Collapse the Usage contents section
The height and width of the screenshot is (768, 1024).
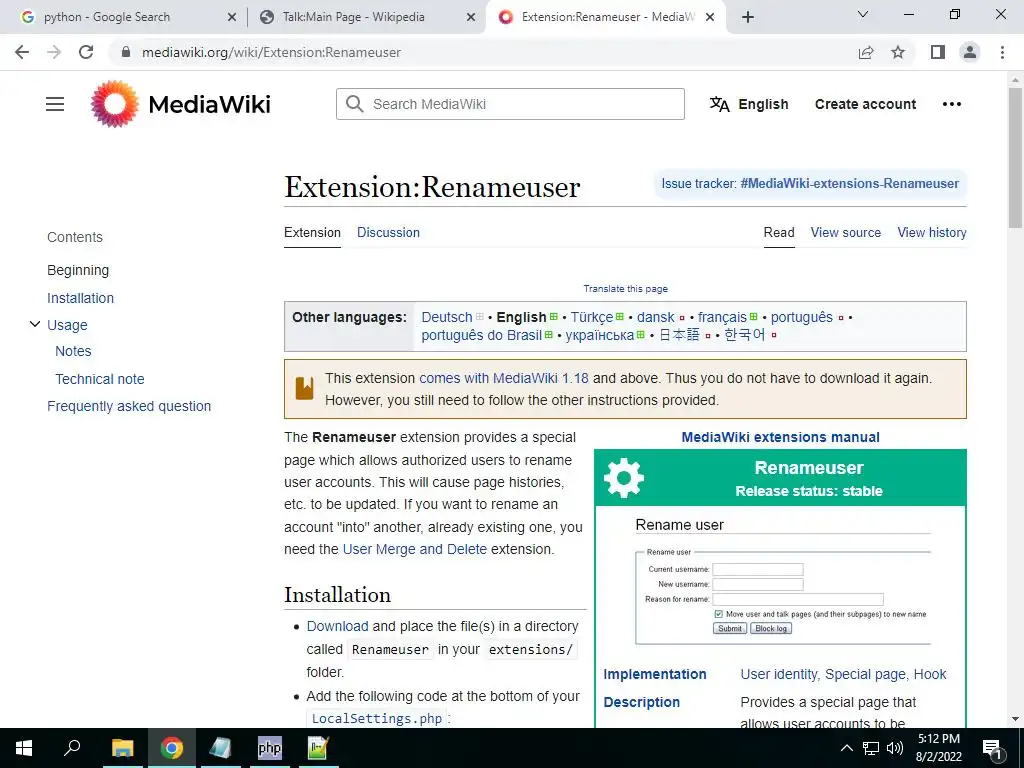(35, 324)
